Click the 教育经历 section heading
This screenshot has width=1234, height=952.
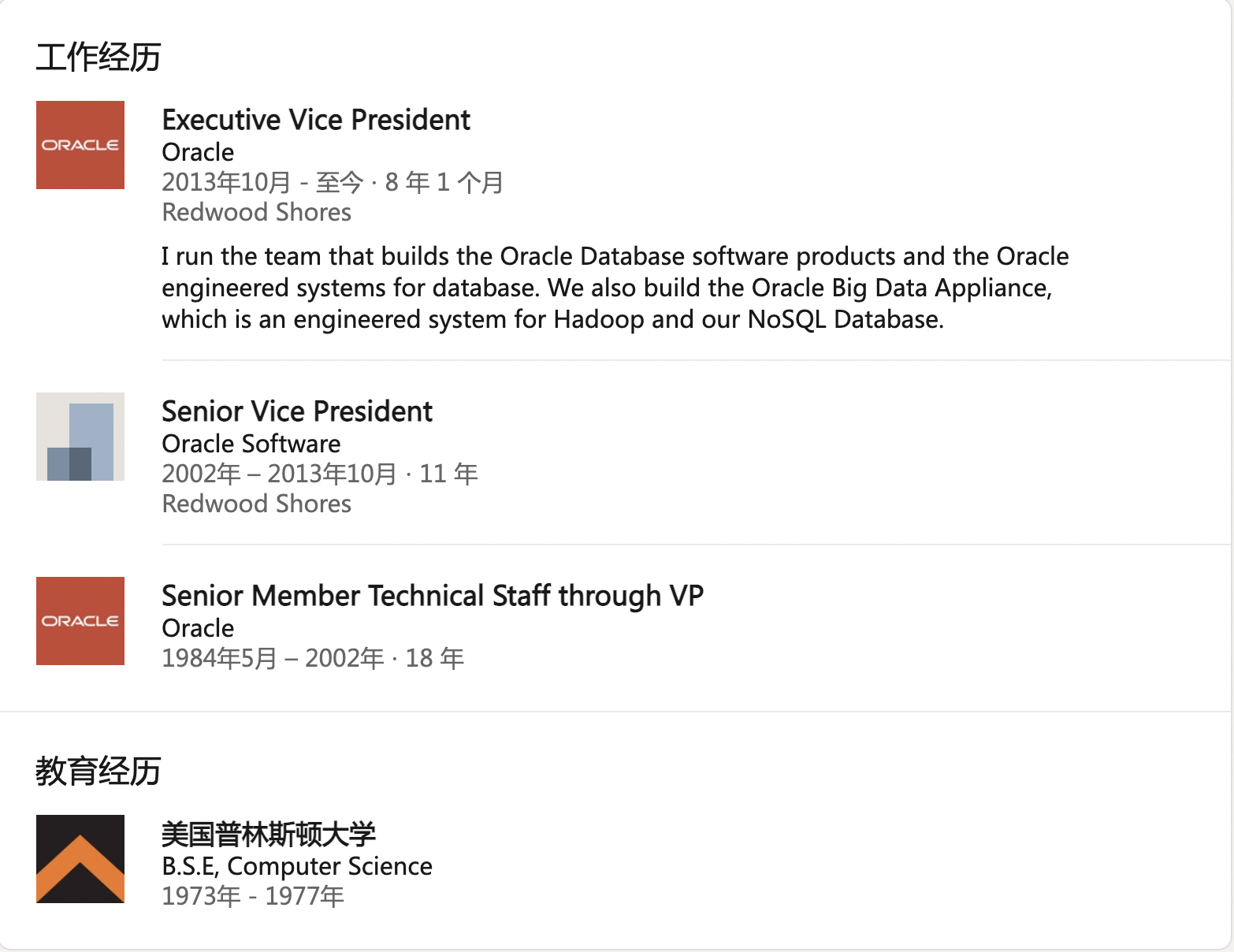[x=98, y=771]
